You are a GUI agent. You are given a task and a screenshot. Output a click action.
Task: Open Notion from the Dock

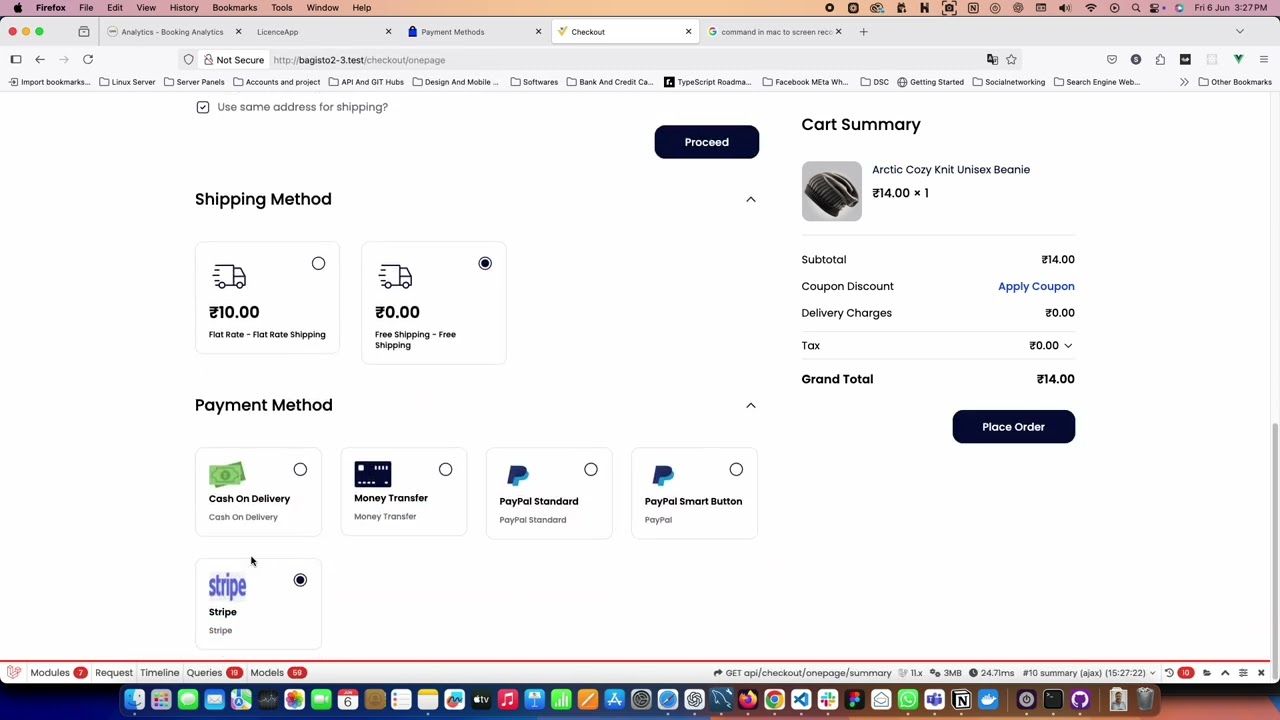click(961, 700)
